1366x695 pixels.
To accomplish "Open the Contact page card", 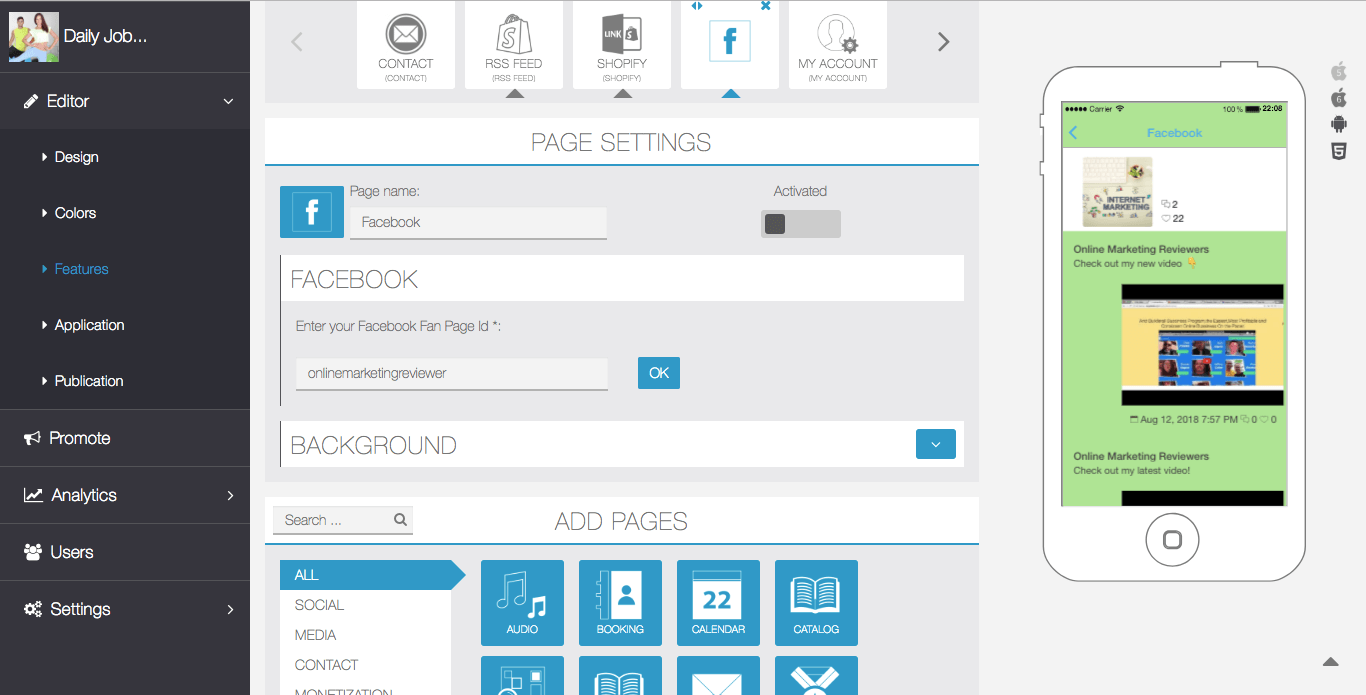I will point(405,45).
